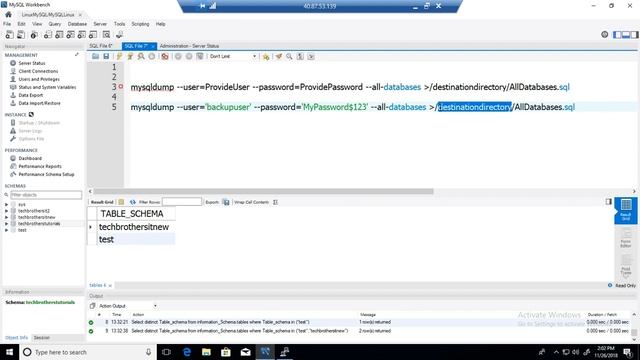Open Performance Reports

[x=40, y=166]
